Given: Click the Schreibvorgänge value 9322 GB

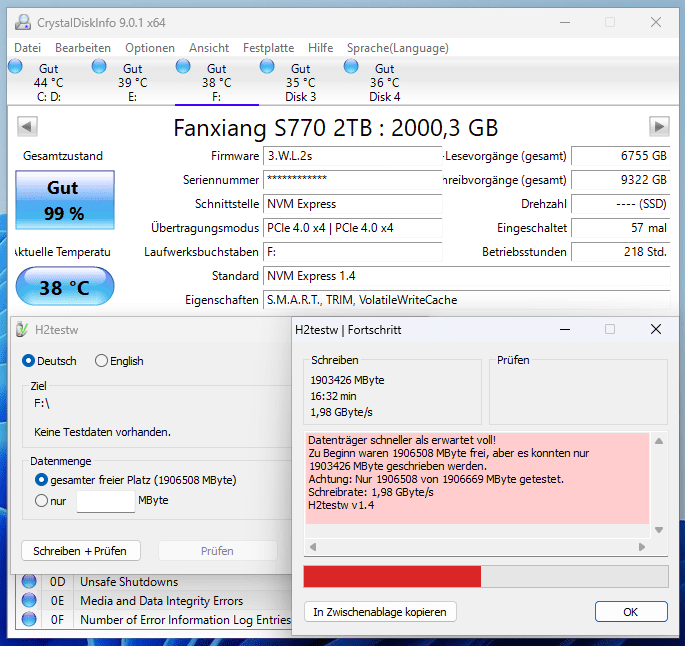Looking at the screenshot, I should click(x=621, y=180).
